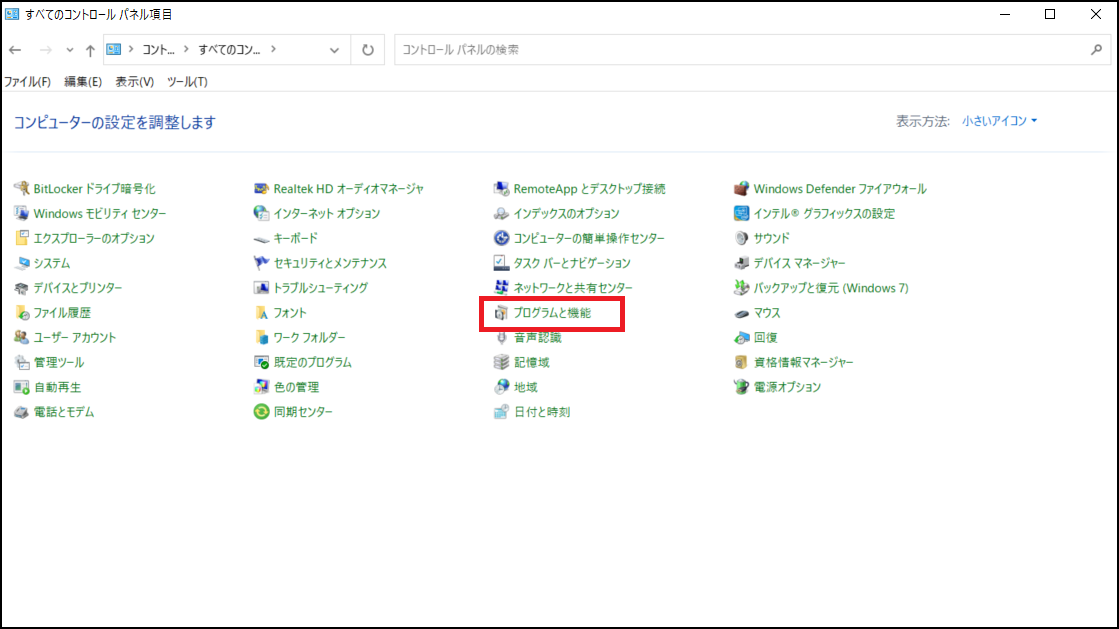Open the 音声認識 link
The image size is (1119, 629).
coord(538,338)
